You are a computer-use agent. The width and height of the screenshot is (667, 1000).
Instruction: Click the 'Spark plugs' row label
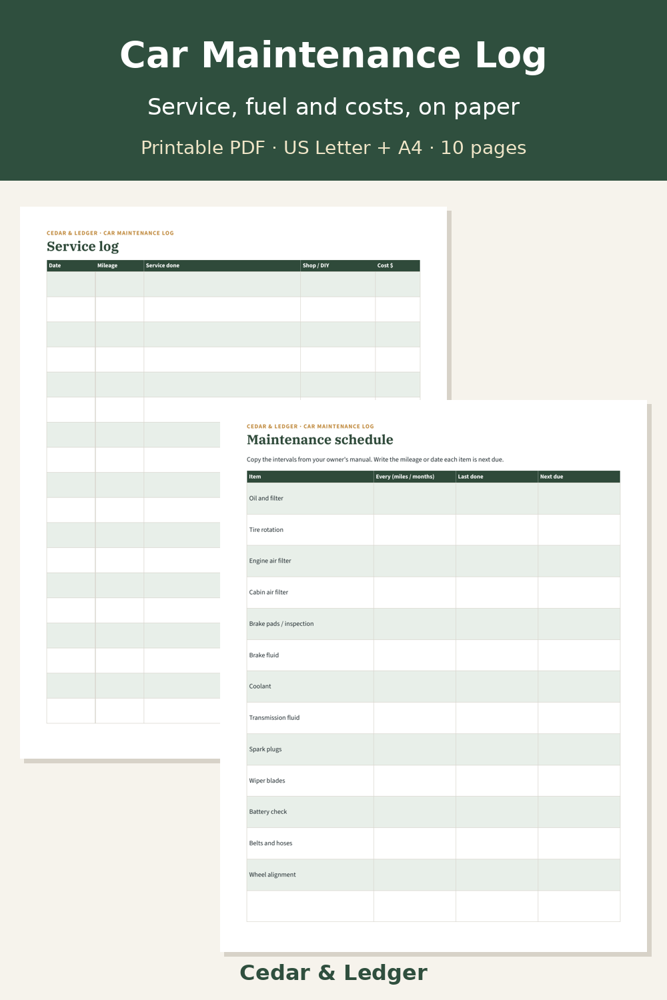coord(265,749)
